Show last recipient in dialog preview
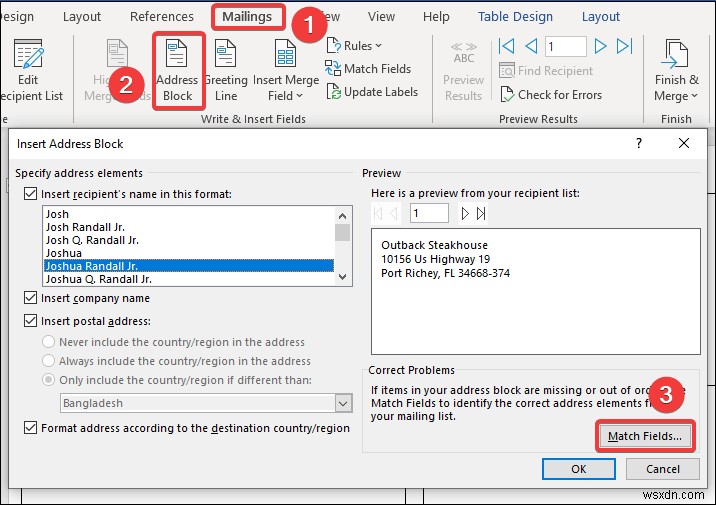Screen dimensions: 716x505 tap(481, 213)
